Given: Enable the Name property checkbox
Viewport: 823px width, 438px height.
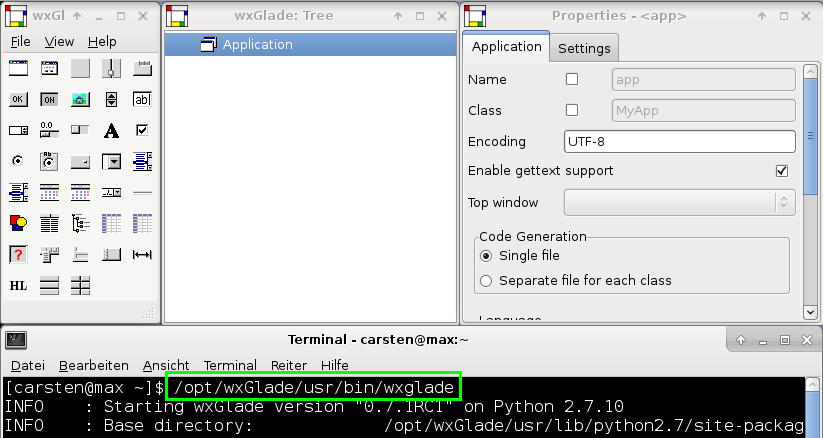Looking at the screenshot, I should click(572, 79).
